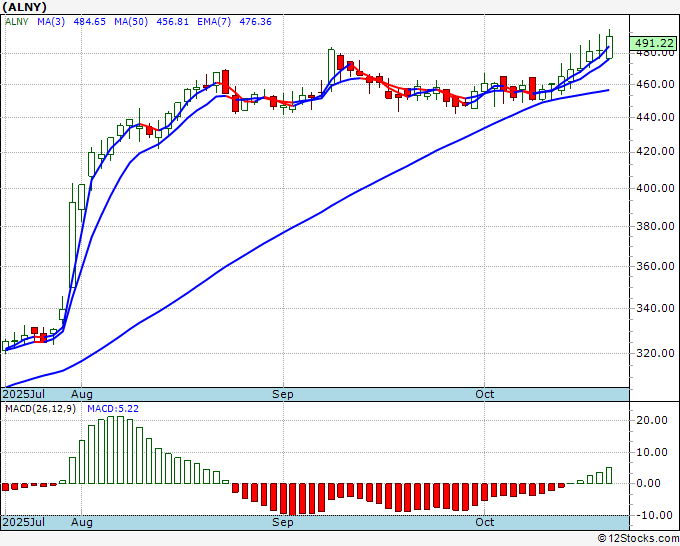680x546 pixels.
Task: Click the 440.00 price axis label
Action: click(x=655, y=117)
